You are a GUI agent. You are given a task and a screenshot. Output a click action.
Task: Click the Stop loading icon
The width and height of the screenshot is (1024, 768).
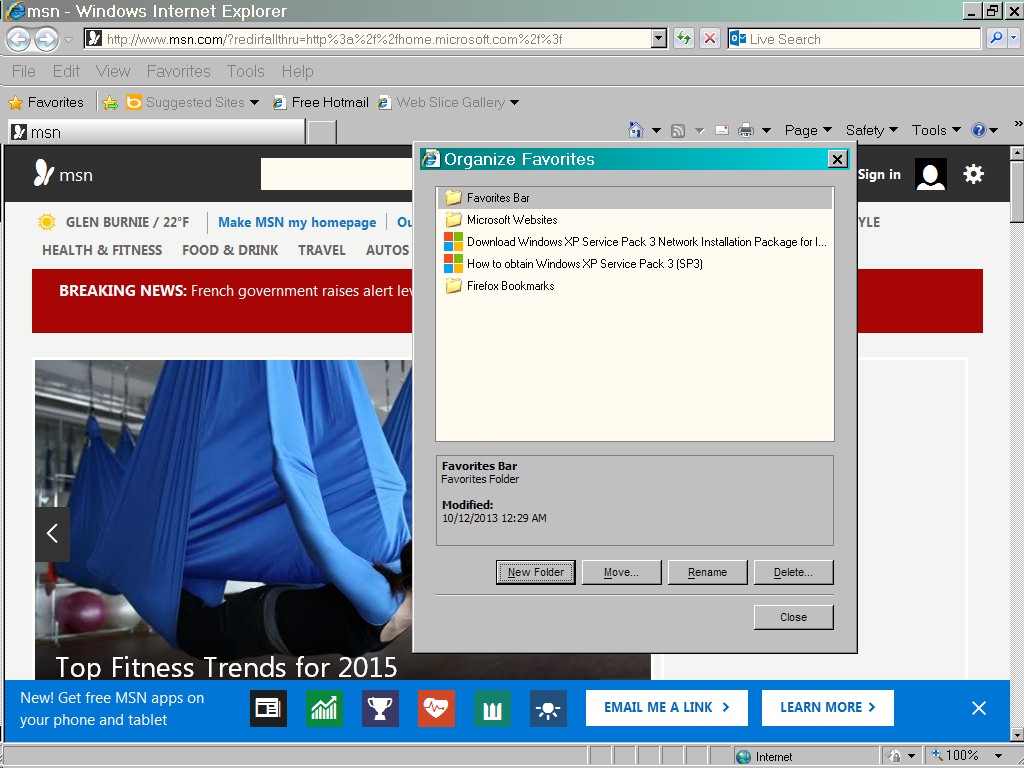click(710, 39)
